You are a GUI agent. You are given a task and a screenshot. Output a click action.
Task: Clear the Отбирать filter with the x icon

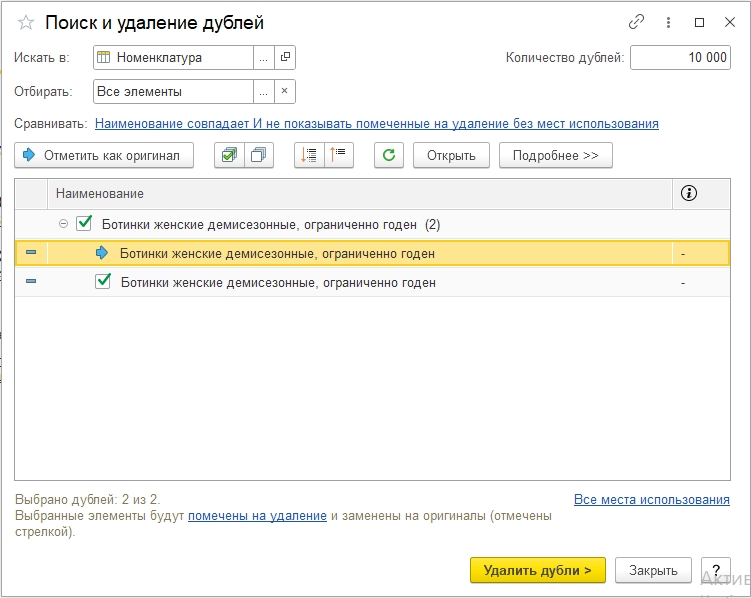click(285, 91)
